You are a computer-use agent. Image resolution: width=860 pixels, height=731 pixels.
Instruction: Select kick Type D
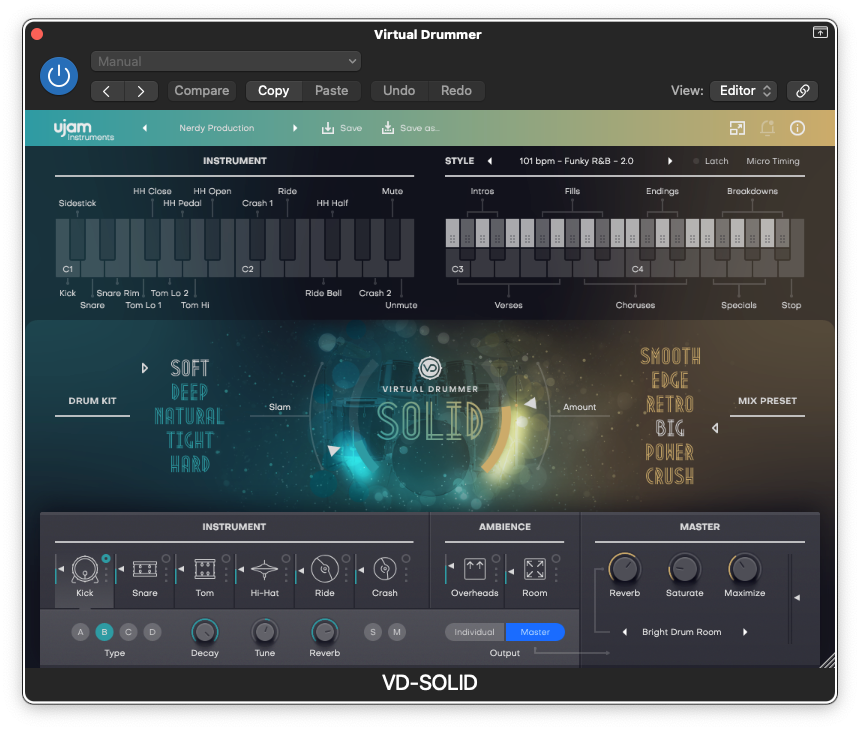tap(152, 632)
